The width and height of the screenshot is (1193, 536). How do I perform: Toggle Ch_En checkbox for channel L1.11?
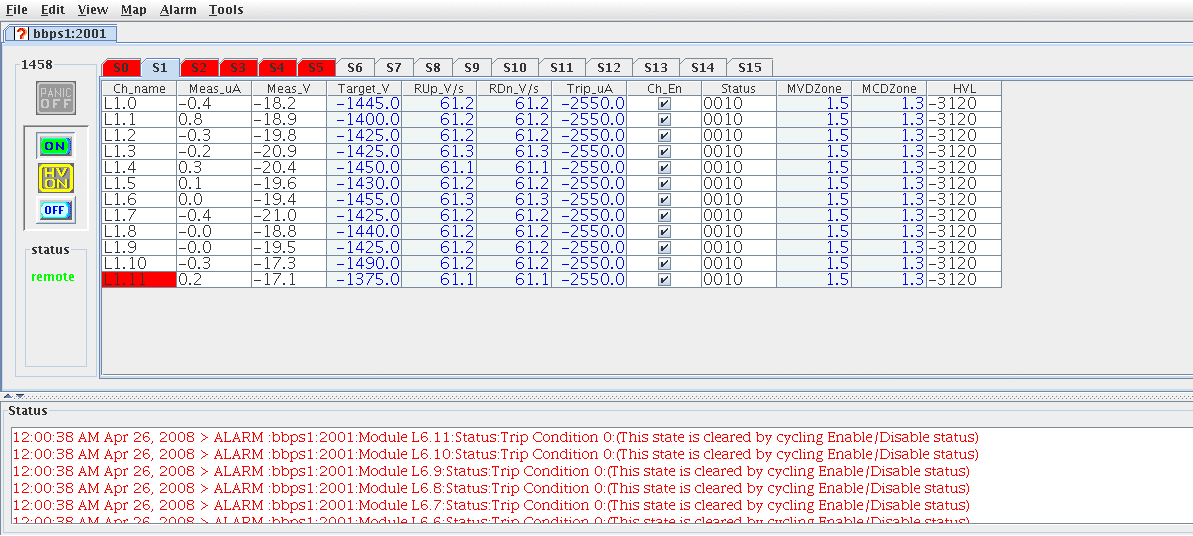(x=664, y=279)
